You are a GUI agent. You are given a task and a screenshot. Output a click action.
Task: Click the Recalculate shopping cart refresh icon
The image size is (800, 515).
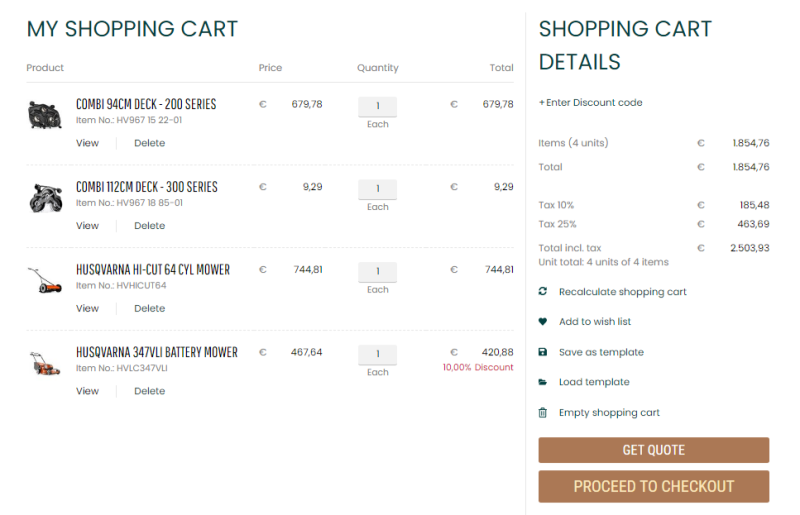(542, 291)
